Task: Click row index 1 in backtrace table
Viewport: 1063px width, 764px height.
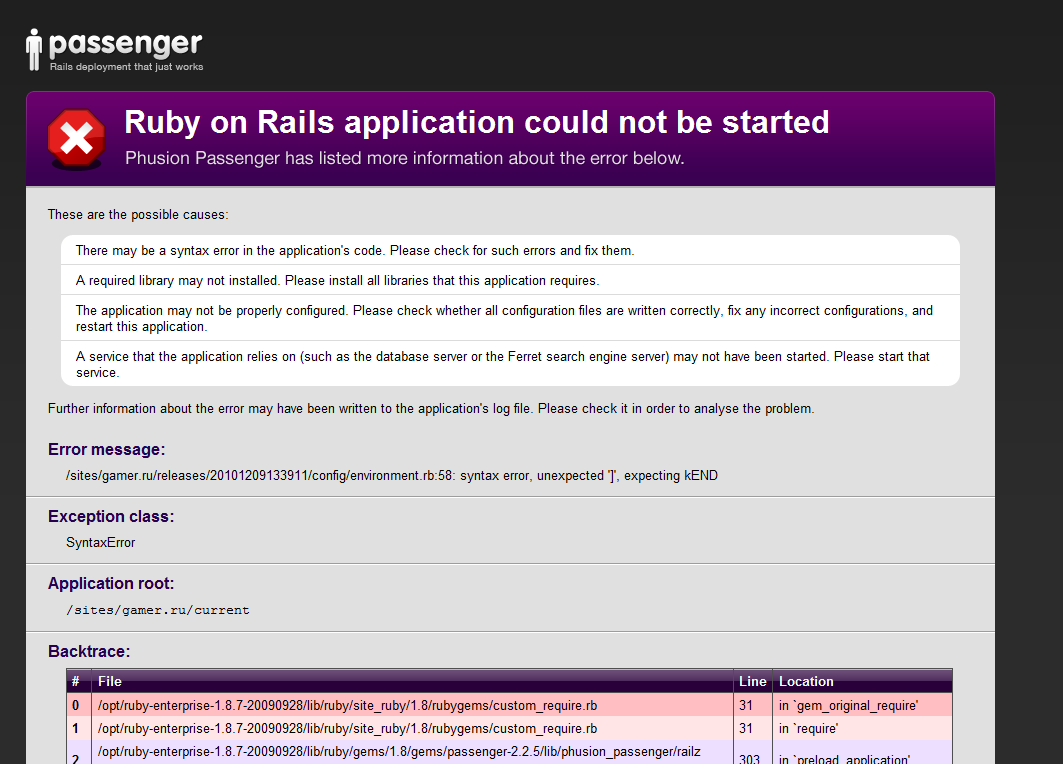Action: click(x=75, y=729)
